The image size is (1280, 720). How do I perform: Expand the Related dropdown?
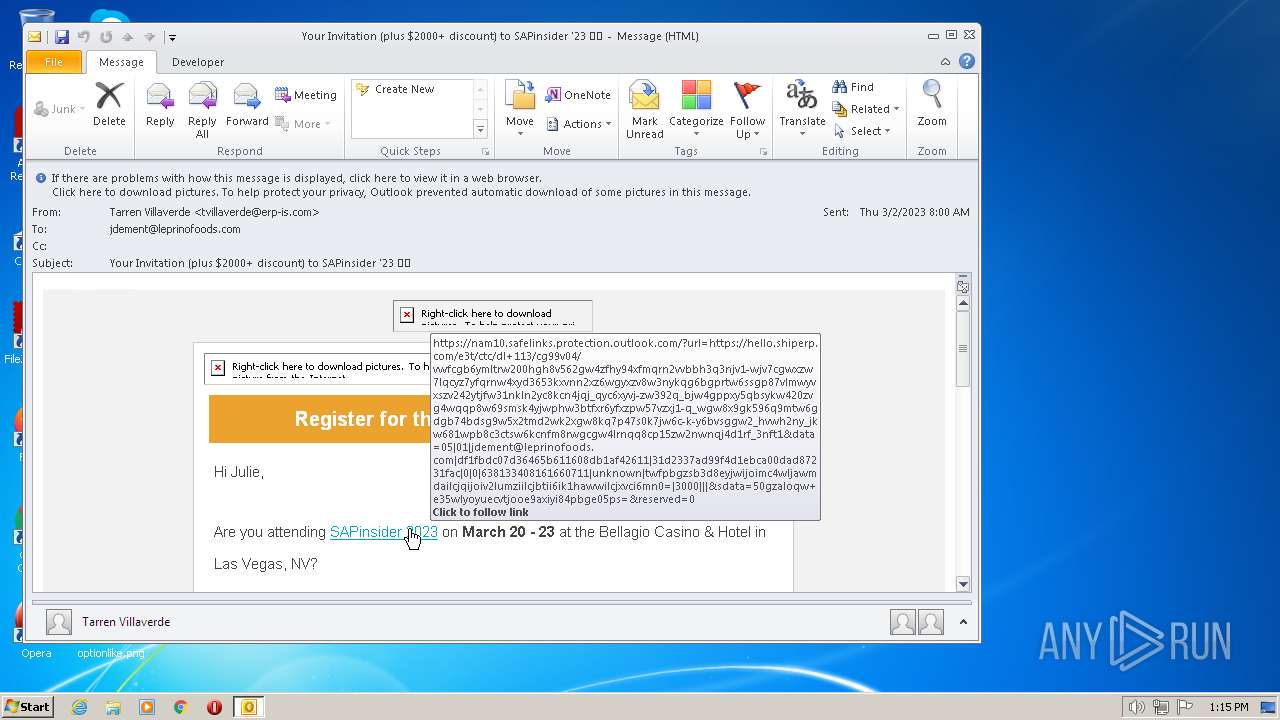pos(866,109)
